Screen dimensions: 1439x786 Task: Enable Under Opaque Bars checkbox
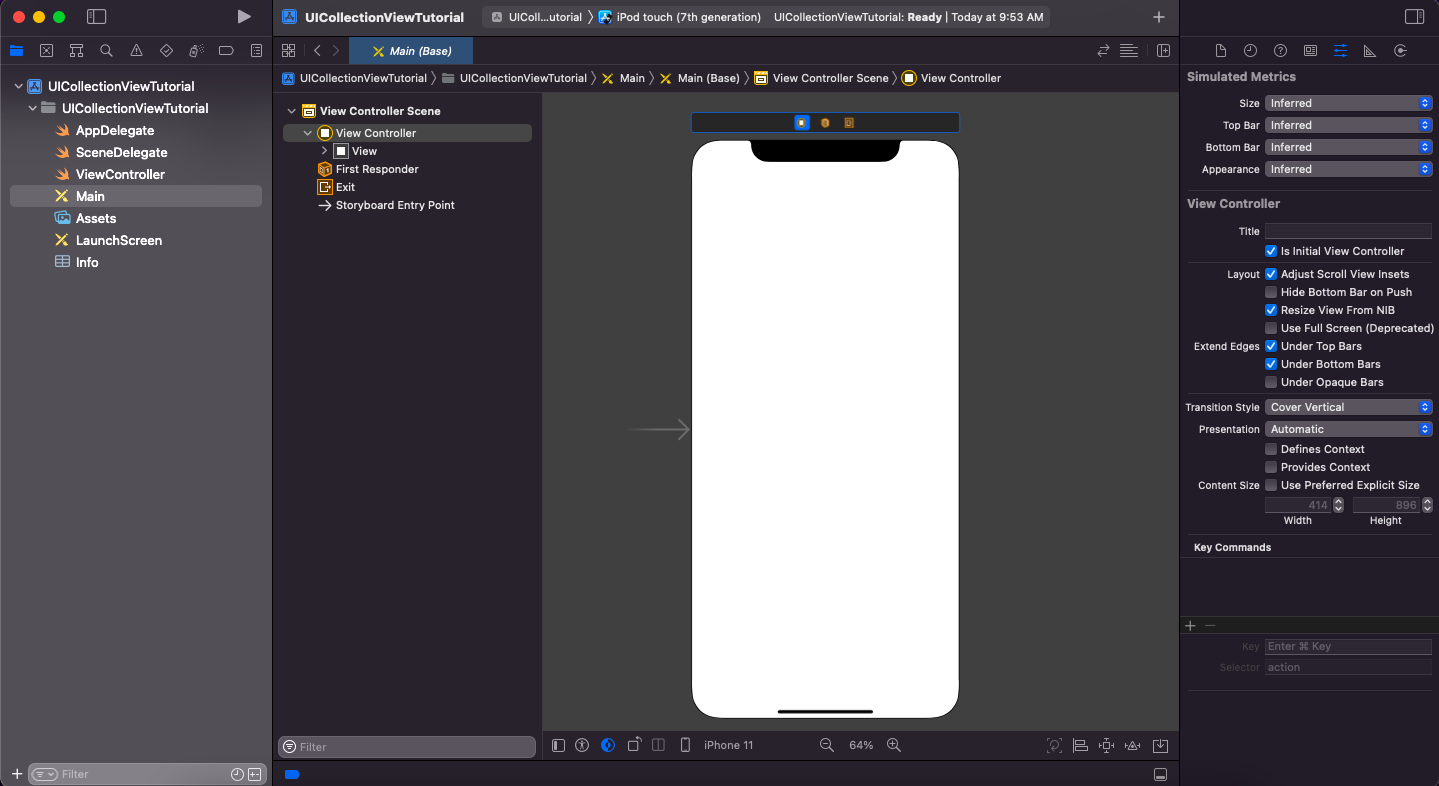pos(1271,382)
